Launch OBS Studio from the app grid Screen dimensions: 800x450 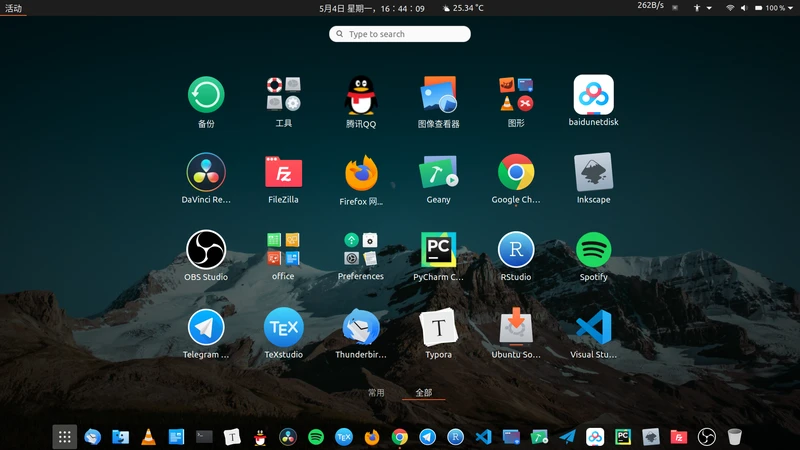[206, 249]
